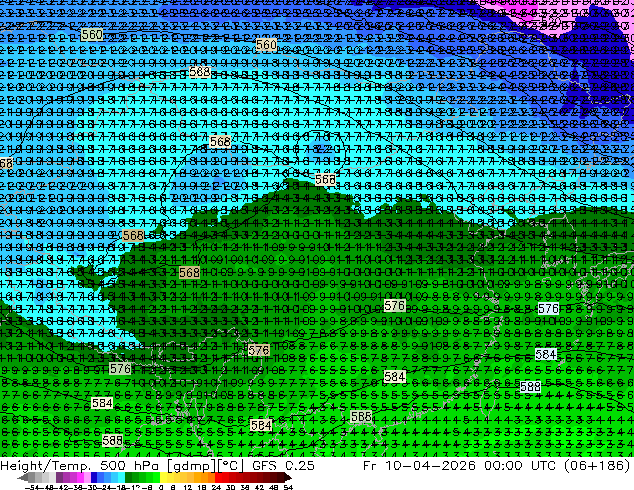The height and width of the screenshot is (490, 634).
Task: Click the gray left arrow of the color scale
Action: coord(23,477)
